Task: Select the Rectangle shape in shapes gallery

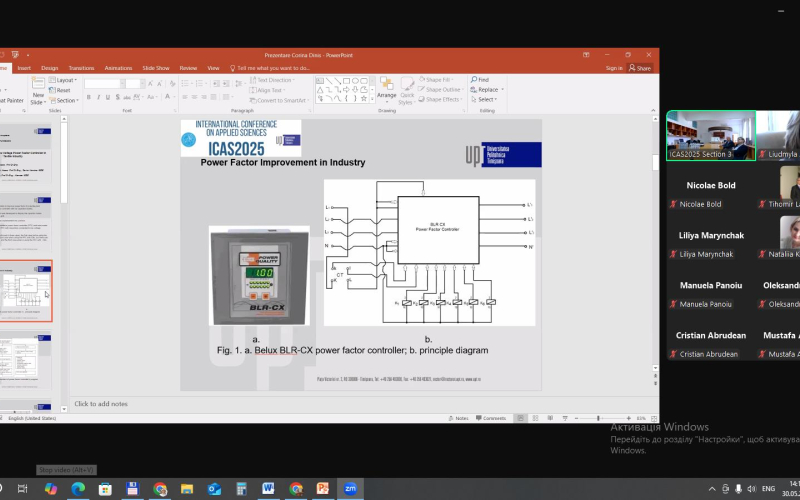Action: click(x=346, y=81)
